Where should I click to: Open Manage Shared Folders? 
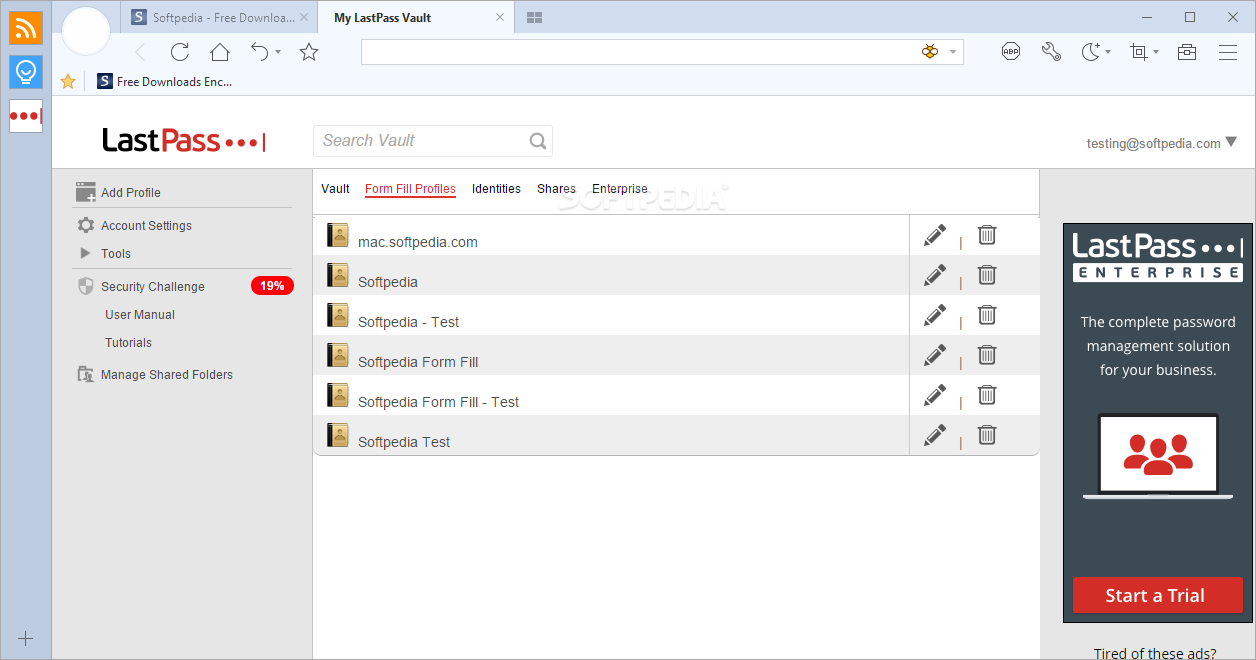(x=167, y=374)
